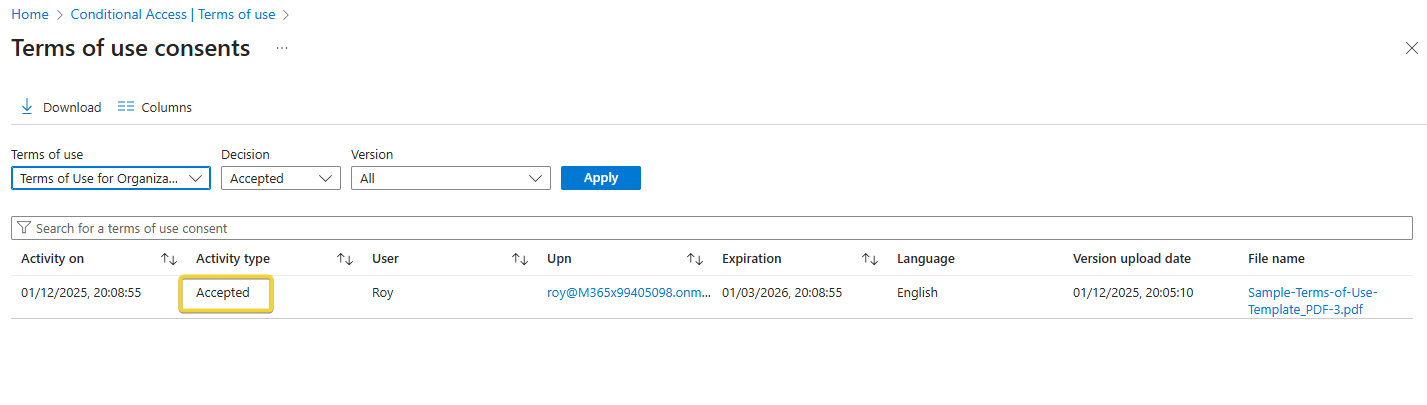
Task: Open Conditional Access Terms of use breadcrumb
Action: coord(174,15)
